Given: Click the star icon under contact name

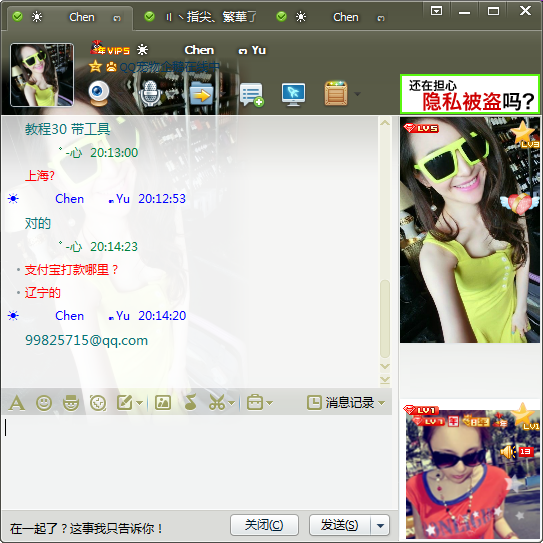Looking at the screenshot, I should point(95,66).
